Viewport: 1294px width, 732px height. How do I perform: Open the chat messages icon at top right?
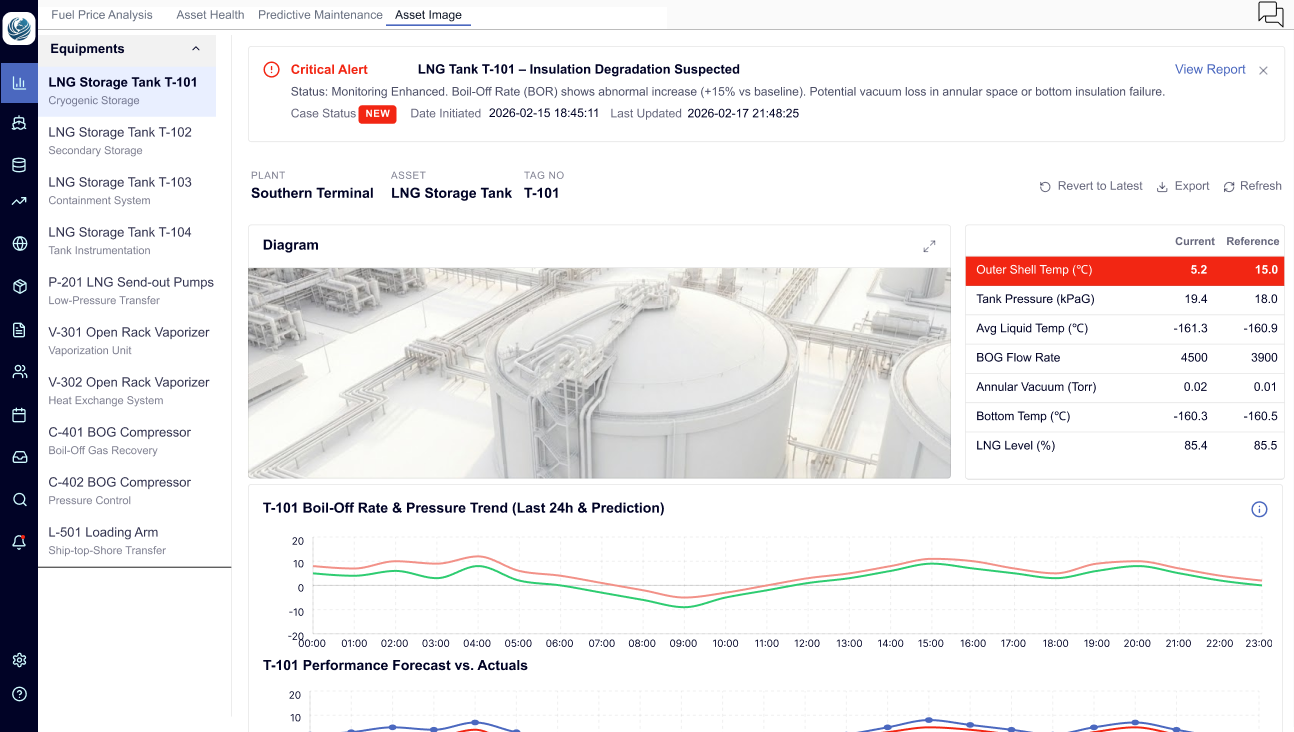pyautogui.click(x=1270, y=14)
